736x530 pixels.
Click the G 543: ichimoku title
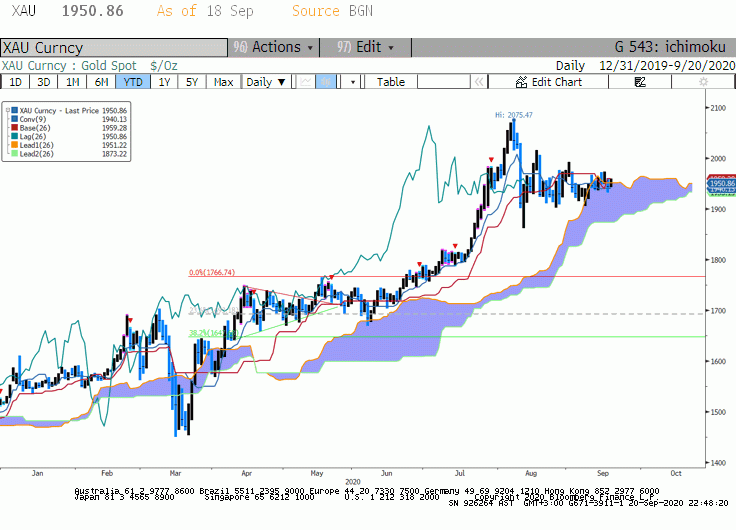click(x=670, y=47)
